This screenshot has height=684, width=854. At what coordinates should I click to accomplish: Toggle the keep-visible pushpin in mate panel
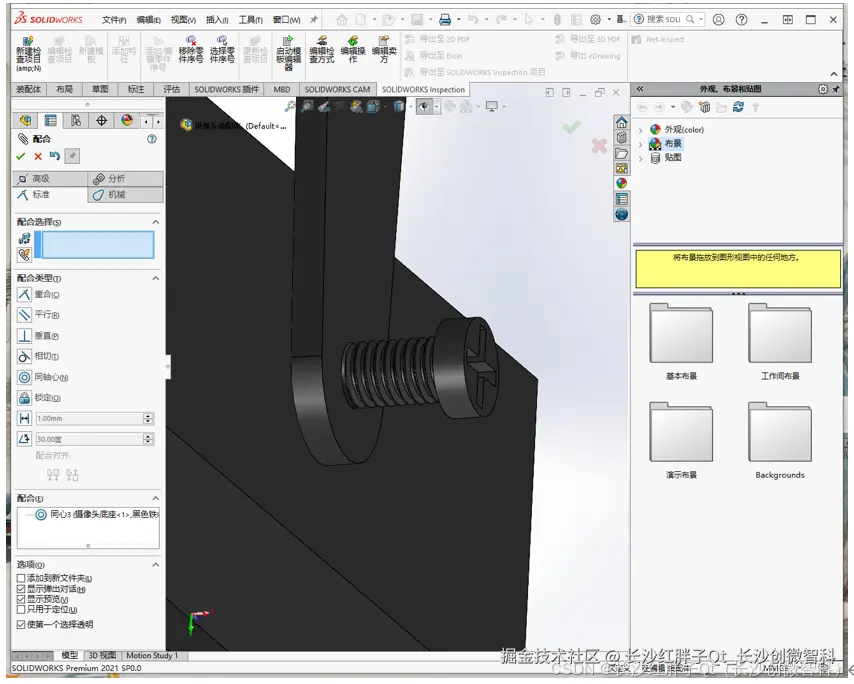[x=72, y=156]
